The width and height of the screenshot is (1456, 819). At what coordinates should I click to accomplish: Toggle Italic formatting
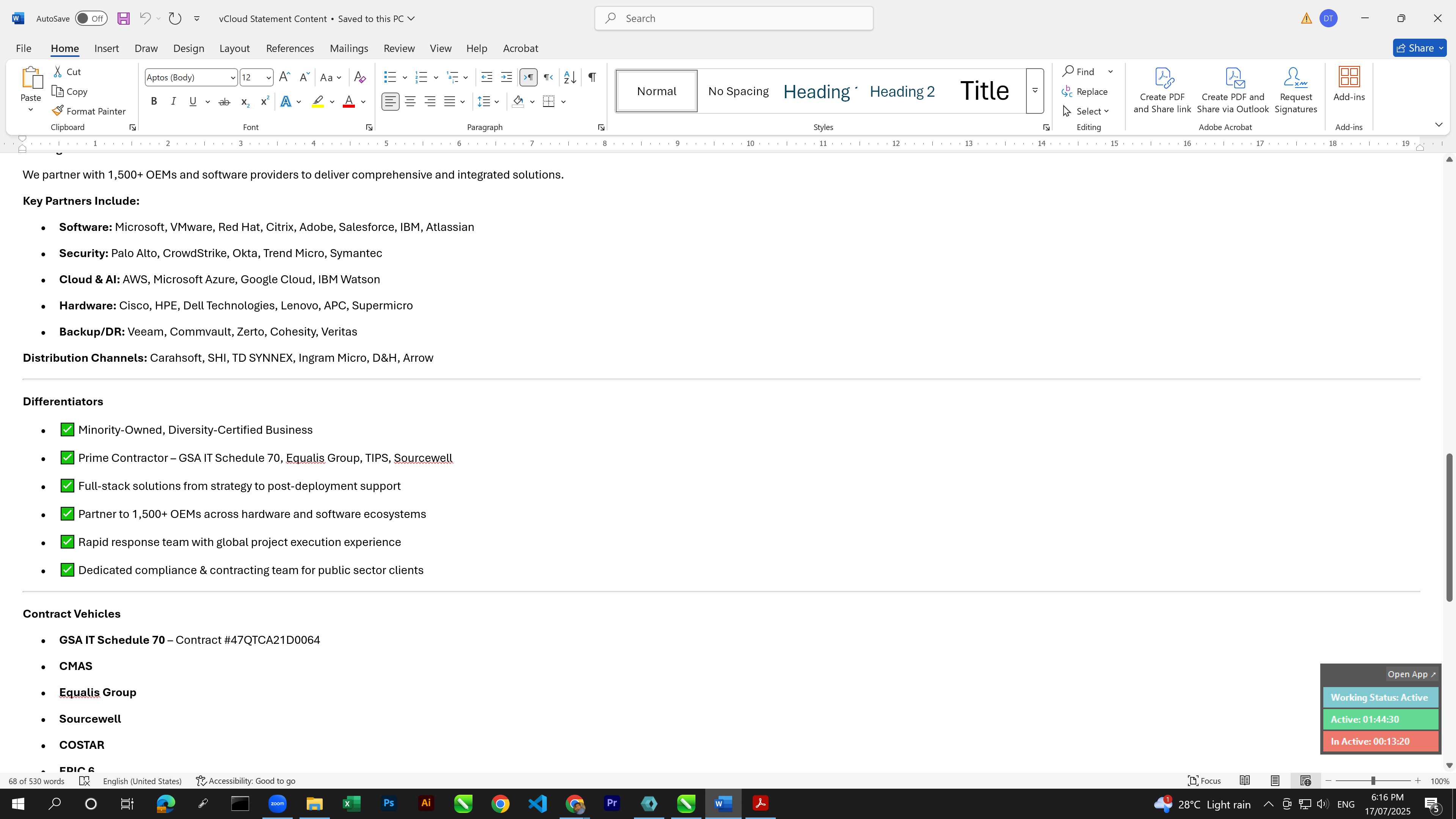[173, 102]
